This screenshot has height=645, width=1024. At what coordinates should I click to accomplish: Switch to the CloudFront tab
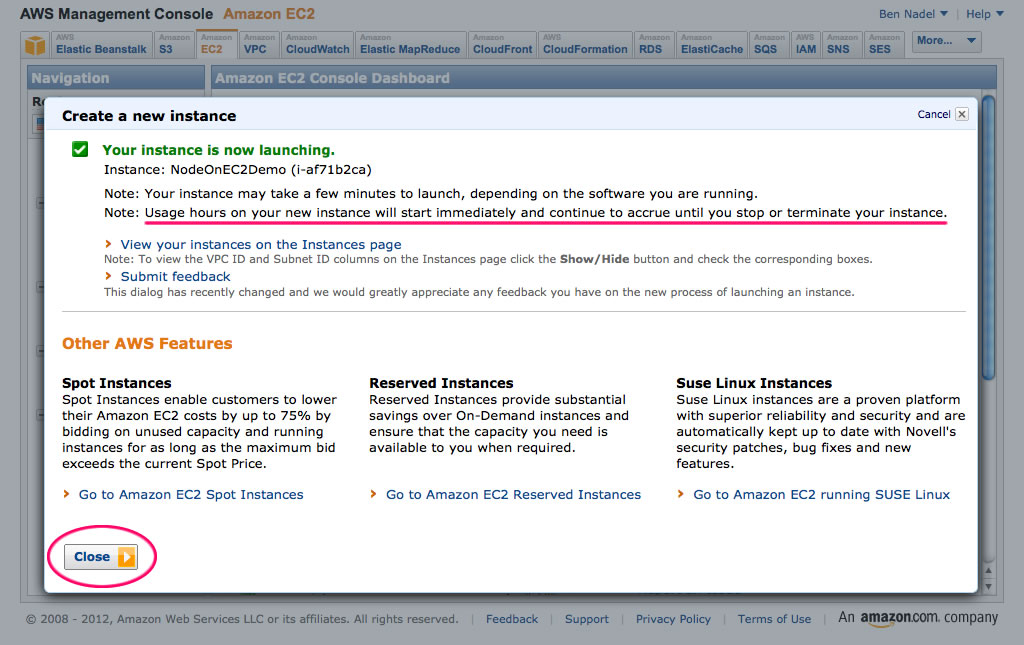502,44
